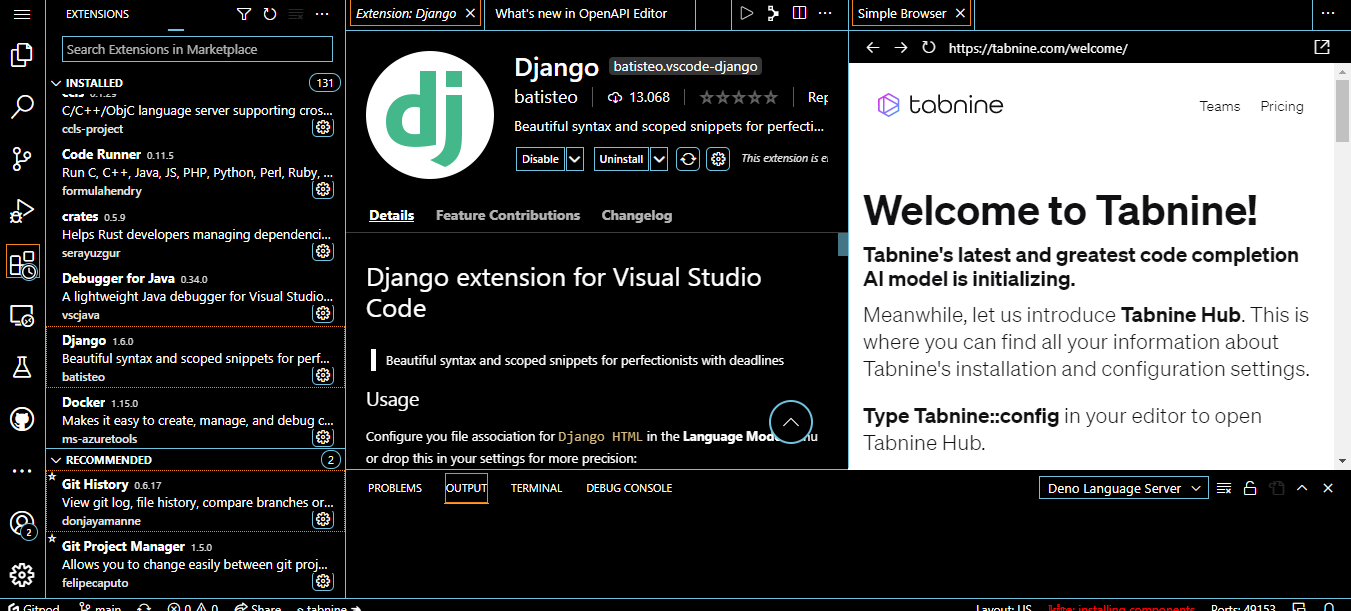Screen dimensions: 1351x611
Task: Clear the output panel
Action: [x=1224, y=488]
